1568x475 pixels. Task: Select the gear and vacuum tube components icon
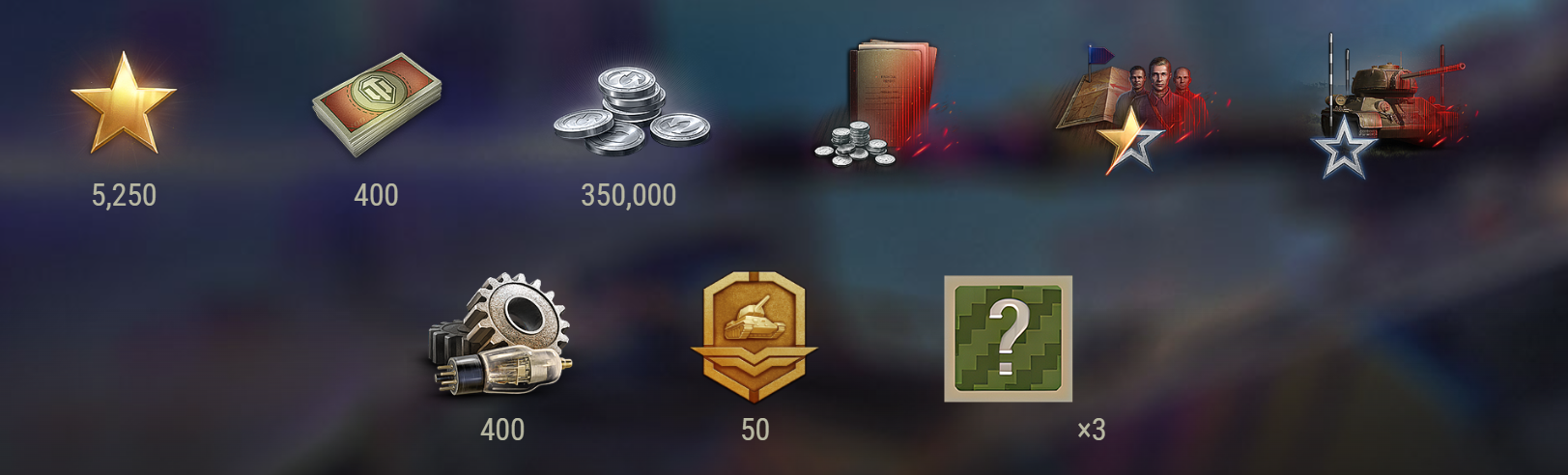click(x=500, y=334)
